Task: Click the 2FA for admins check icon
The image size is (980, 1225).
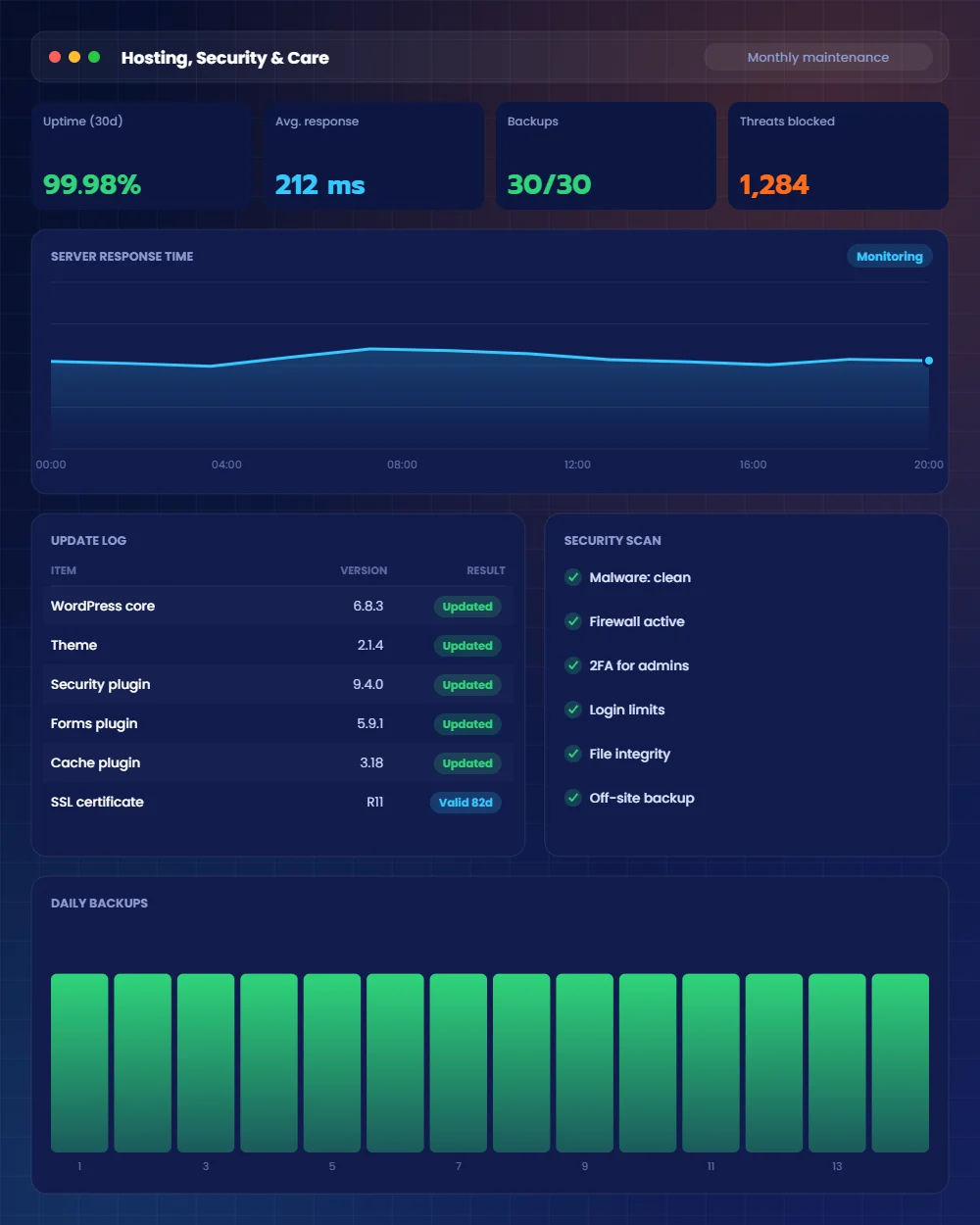Action: pyautogui.click(x=573, y=665)
